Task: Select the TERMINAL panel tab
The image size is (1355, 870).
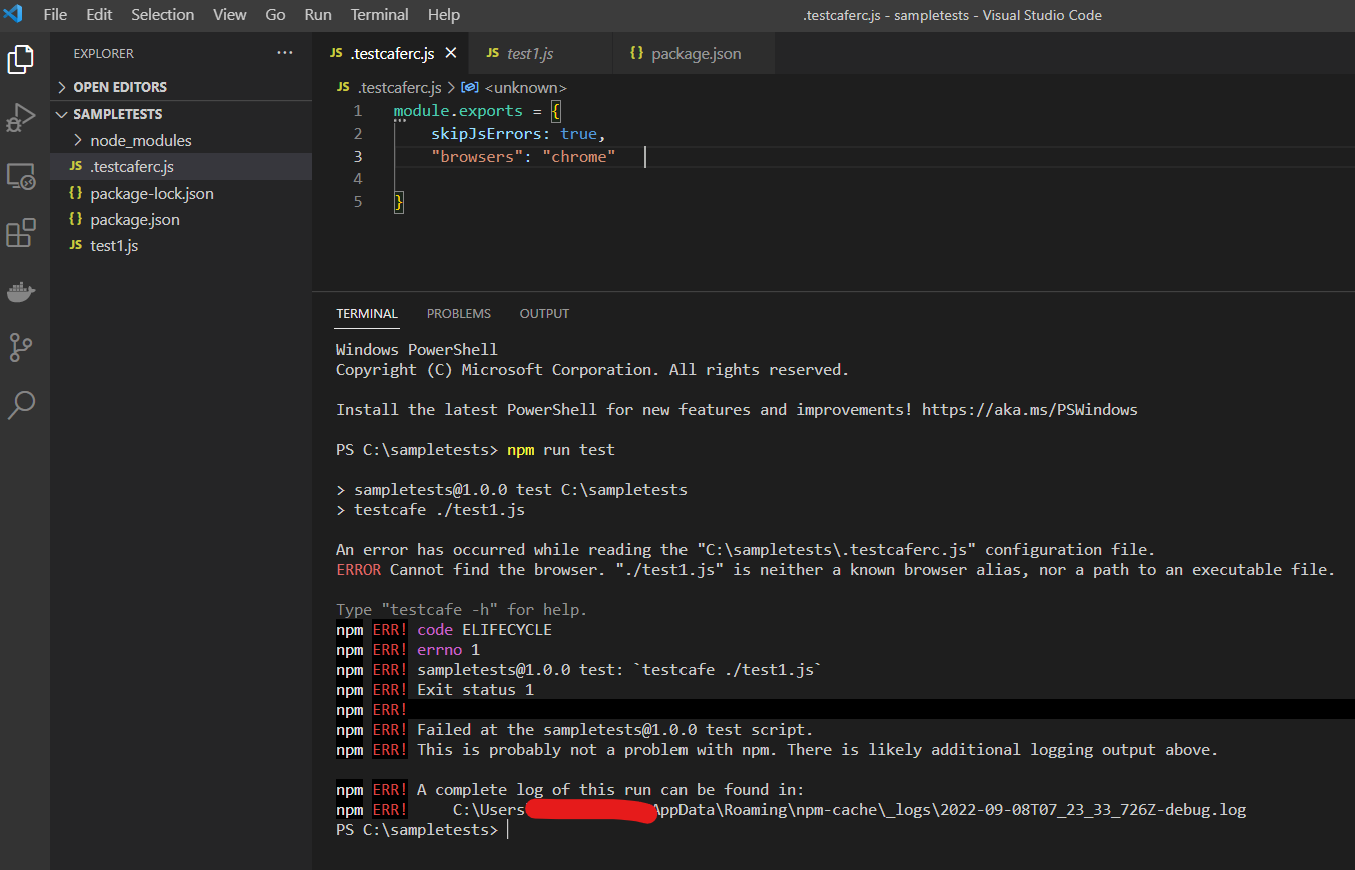Action: (x=367, y=313)
